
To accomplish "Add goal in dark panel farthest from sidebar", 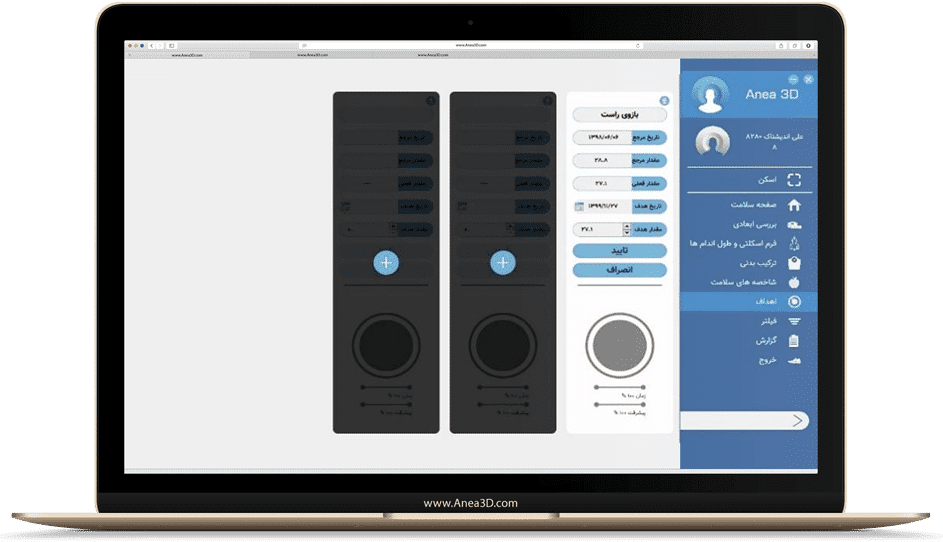I will click(386, 263).
